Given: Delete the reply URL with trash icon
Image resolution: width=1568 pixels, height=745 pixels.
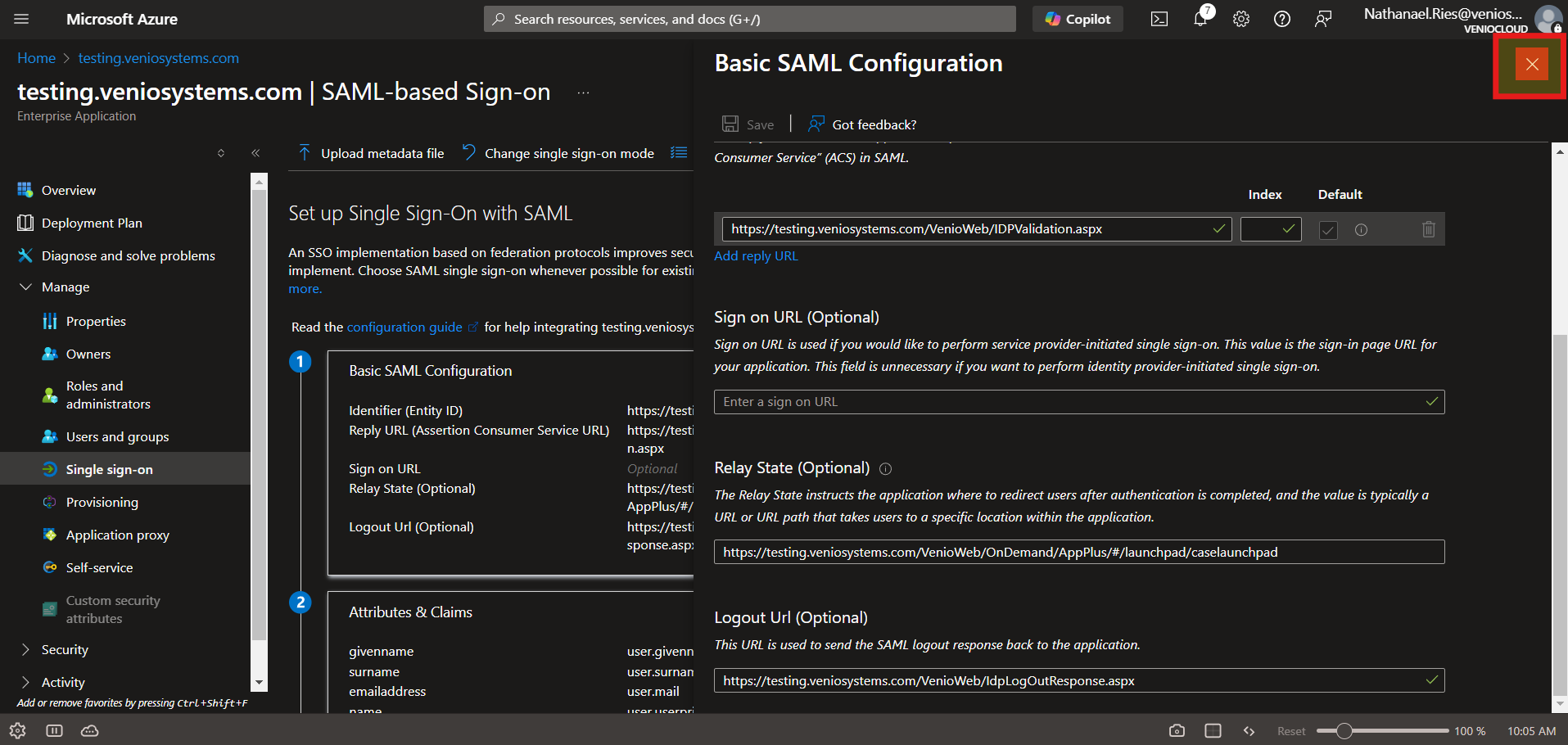Looking at the screenshot, I should [1429, 229].
